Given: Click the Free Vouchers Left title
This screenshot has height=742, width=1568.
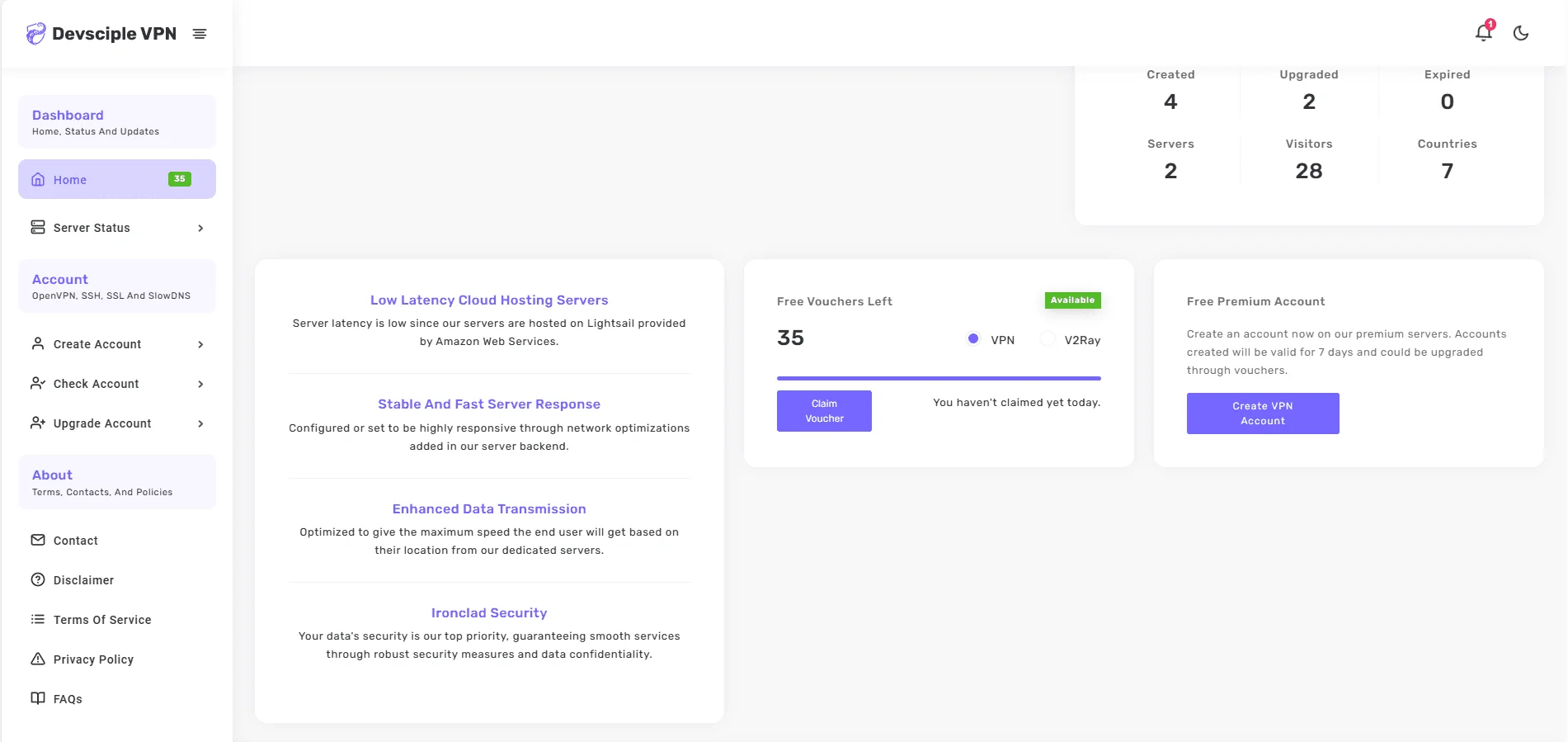Looking at the screenshot, I should click(x=835, y=301).
